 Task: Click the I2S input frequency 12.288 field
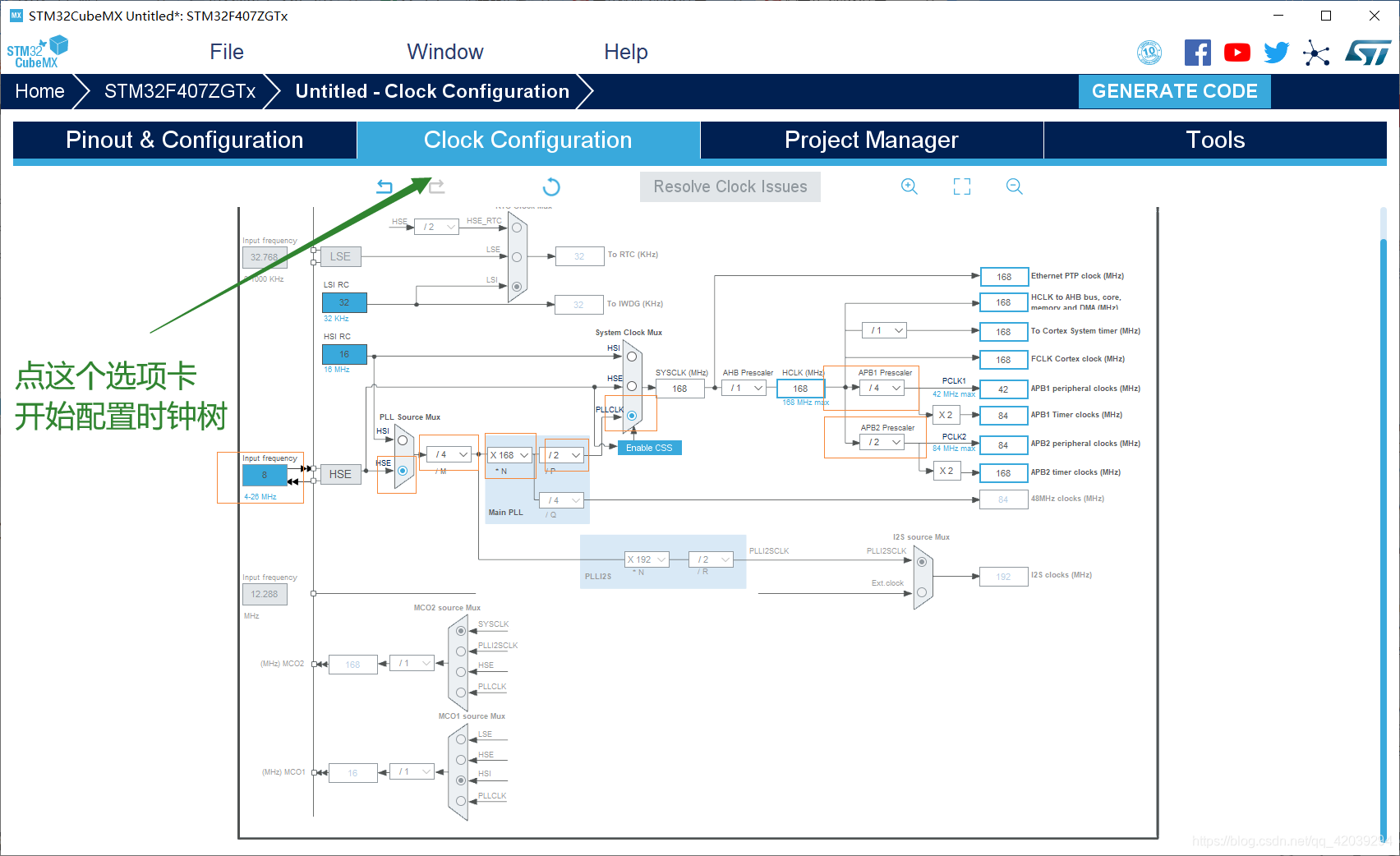click(265, 594)
